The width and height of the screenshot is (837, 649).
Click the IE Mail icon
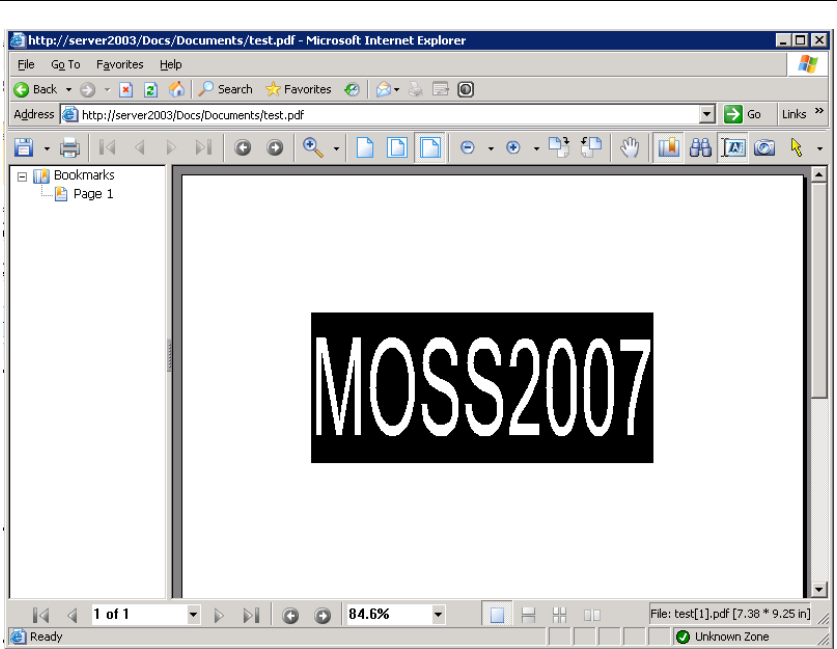click(x=383, y=90)
